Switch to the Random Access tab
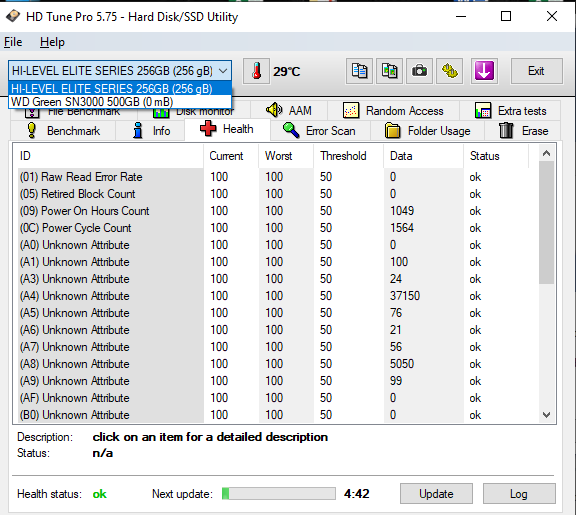 coord(393,111)
